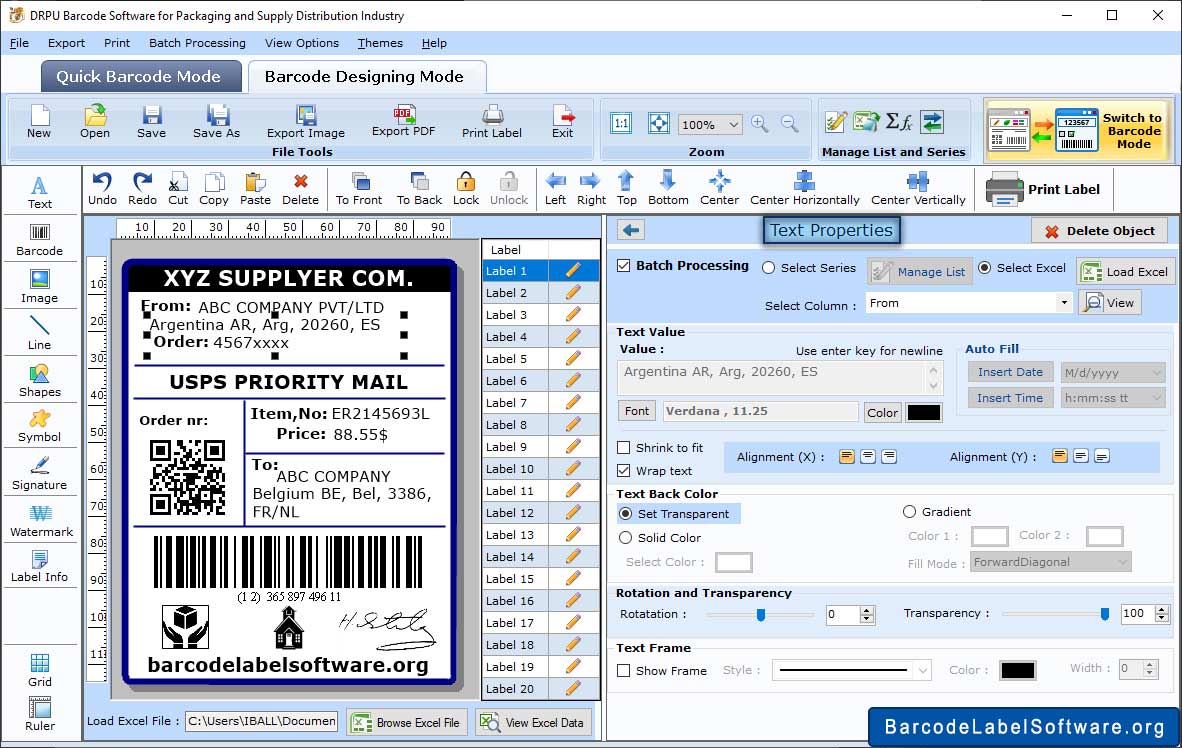Viewport: 1182px width, 748px height.
Task: Open the Themes menu
Action: (x=380, y=43)
